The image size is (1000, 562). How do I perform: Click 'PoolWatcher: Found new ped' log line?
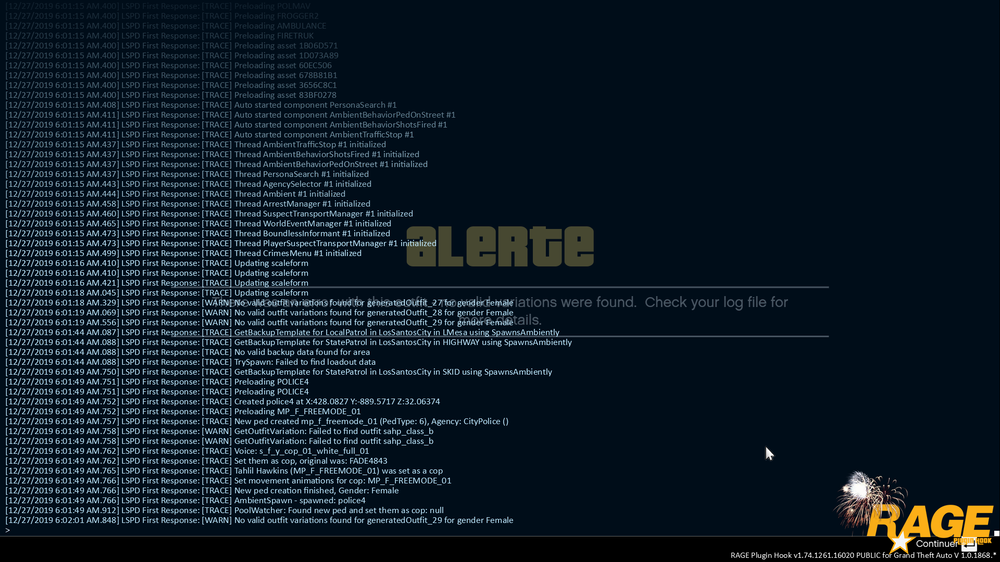coord(224,510)
